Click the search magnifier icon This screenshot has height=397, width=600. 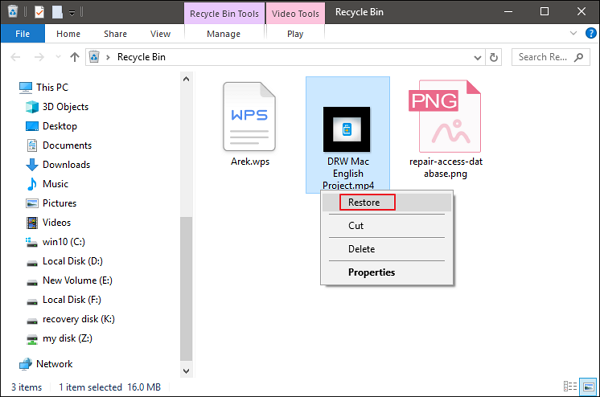579,57
